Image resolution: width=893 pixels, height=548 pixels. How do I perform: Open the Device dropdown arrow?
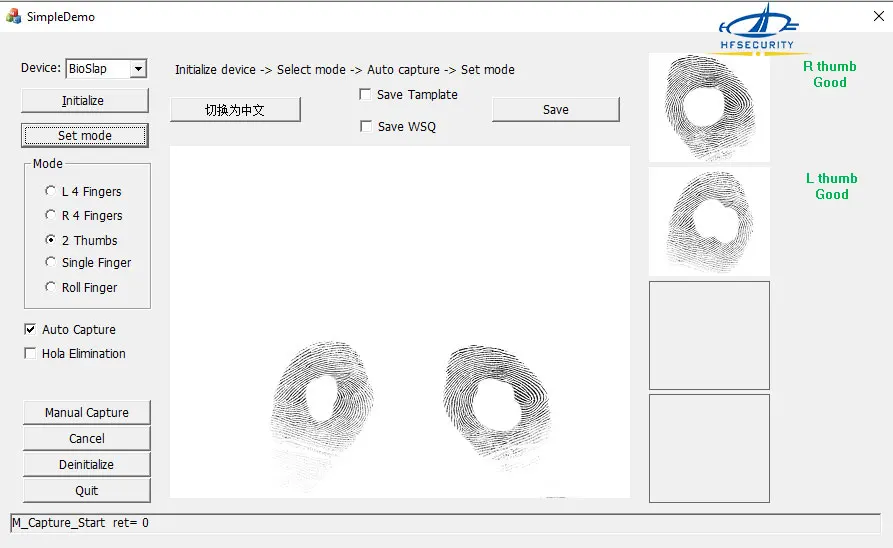(x=138, y=69)
